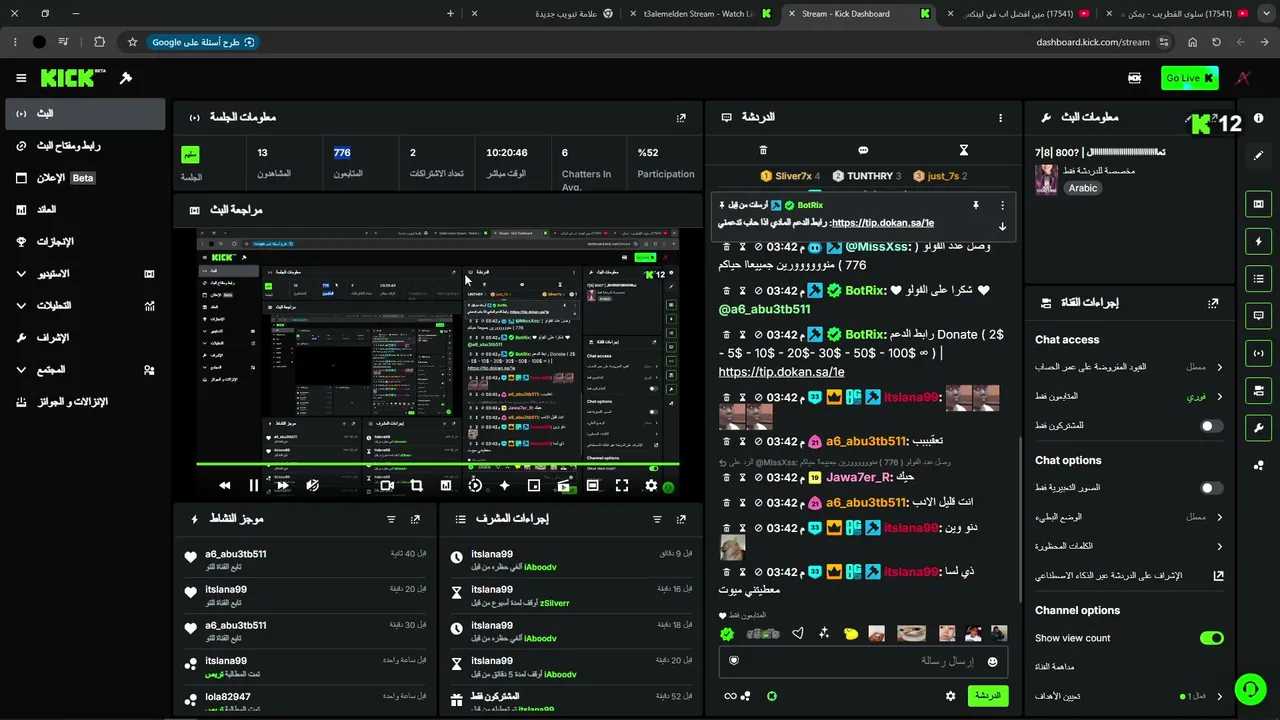This screenshot has width=1280, height=720.
Task: Open filter for إجراءات المشرف panel
Action: point(657,520)
